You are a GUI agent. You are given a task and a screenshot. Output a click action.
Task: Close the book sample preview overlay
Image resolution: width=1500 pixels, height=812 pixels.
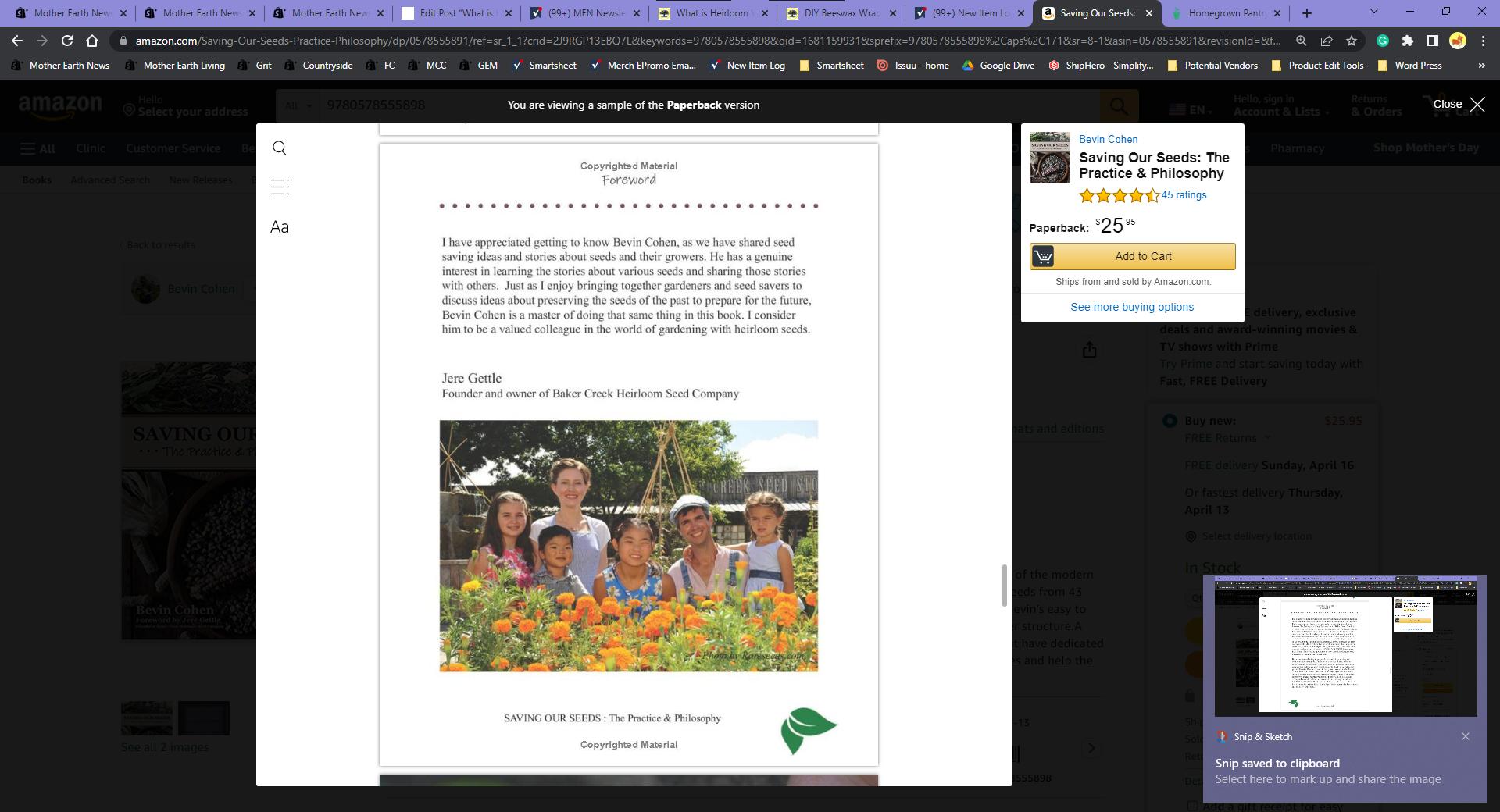coord(1459,105)
